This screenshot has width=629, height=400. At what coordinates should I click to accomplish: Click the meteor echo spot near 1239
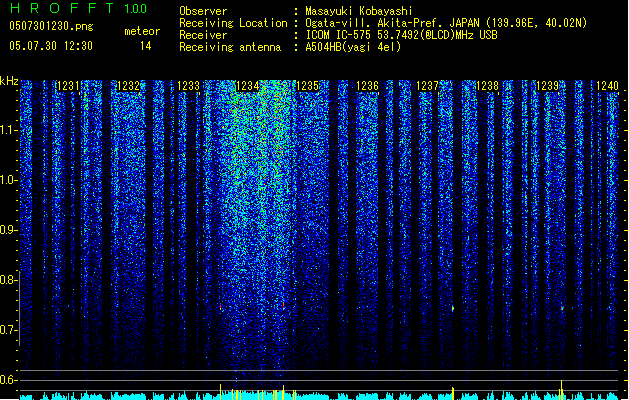(x=562, y=308)
